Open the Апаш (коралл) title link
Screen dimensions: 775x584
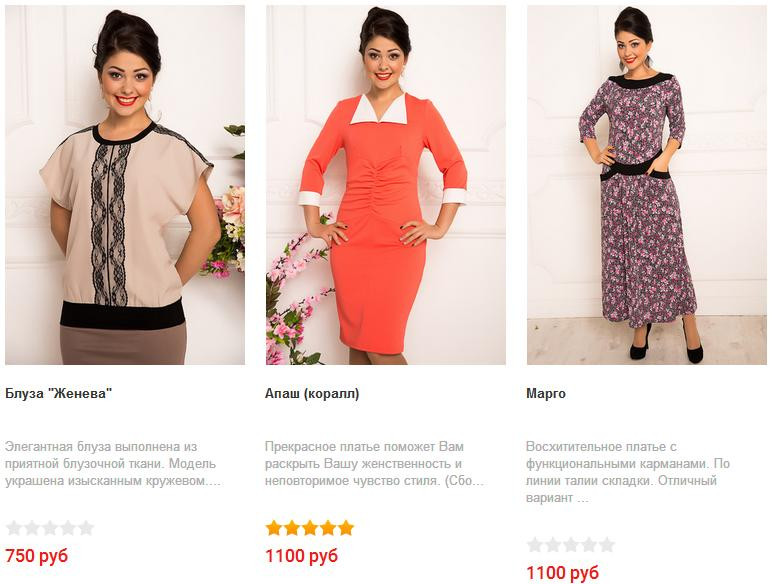pos(312,394)
